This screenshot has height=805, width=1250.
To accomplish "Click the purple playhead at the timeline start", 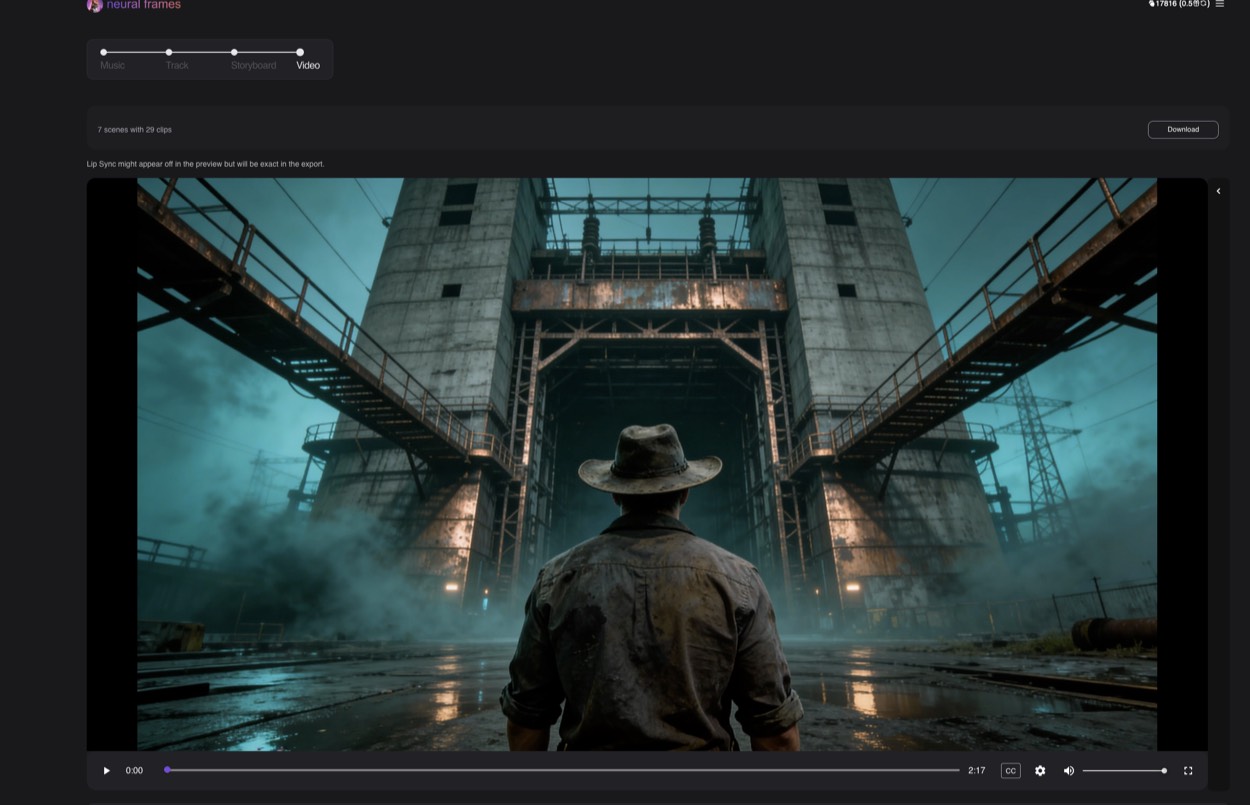I will [x=167, y=770].
